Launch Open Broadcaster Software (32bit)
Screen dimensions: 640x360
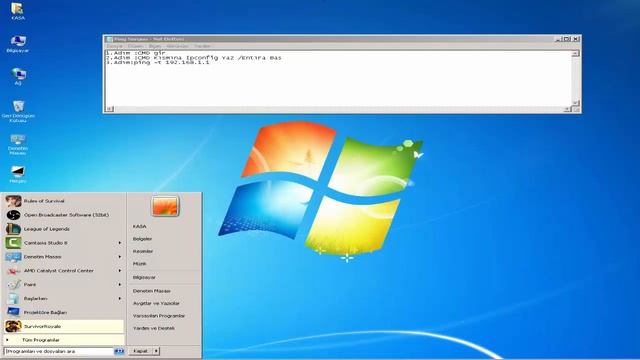(x=64, y=215)
